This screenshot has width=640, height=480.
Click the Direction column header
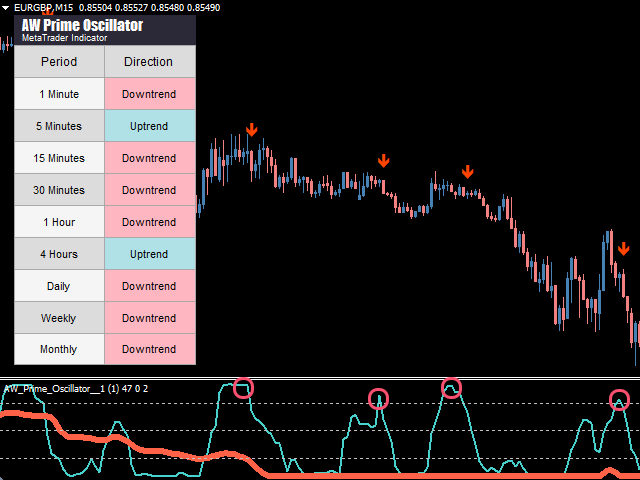pyautogui.click(x=149, y=62)
